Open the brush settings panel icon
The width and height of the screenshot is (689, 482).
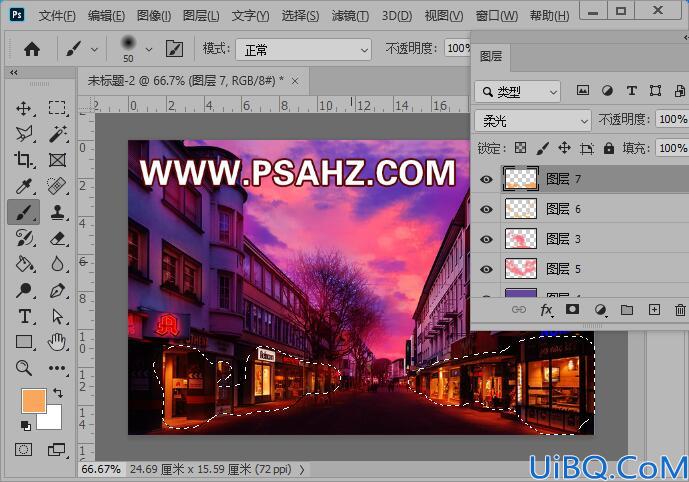tap(174, 49)
